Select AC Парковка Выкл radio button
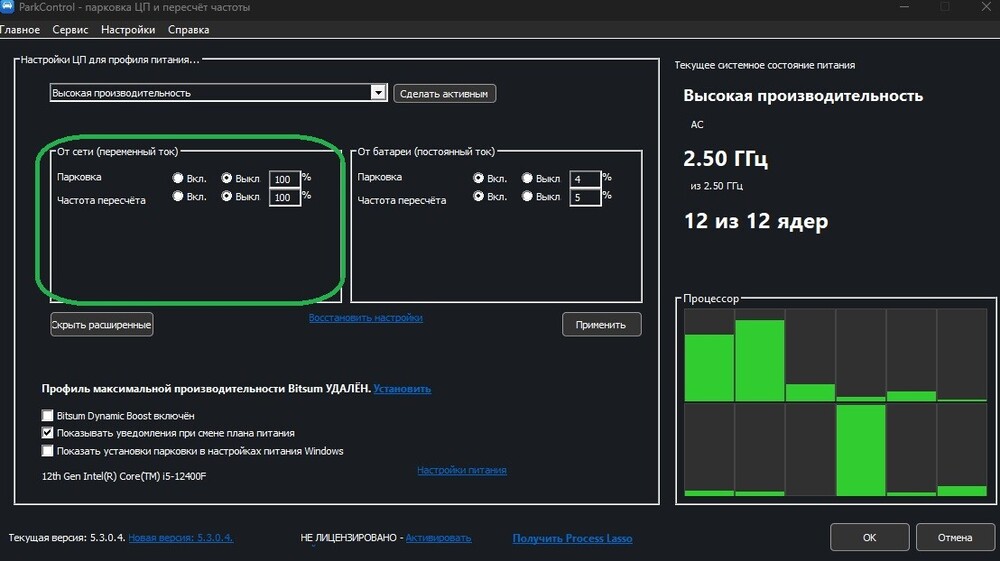This screenshot has width=1000, height=561. click(x=226, y=178)
